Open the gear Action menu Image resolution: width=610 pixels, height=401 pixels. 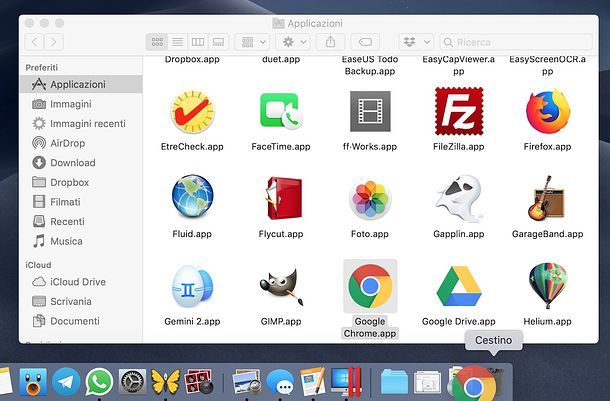(294, 42)
